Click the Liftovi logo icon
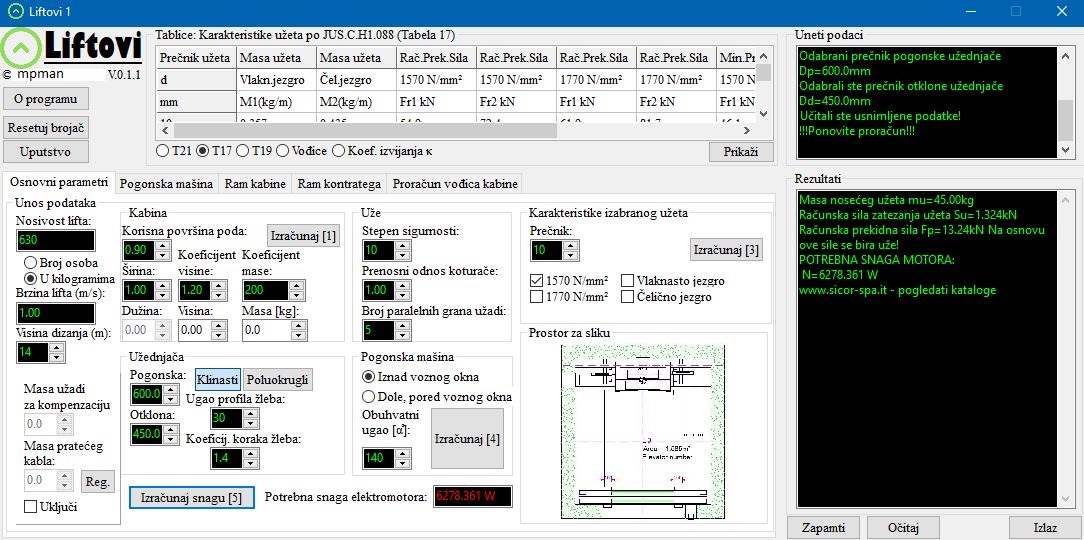The width and height of the screenshot is (1084, 540). point(20,48)
